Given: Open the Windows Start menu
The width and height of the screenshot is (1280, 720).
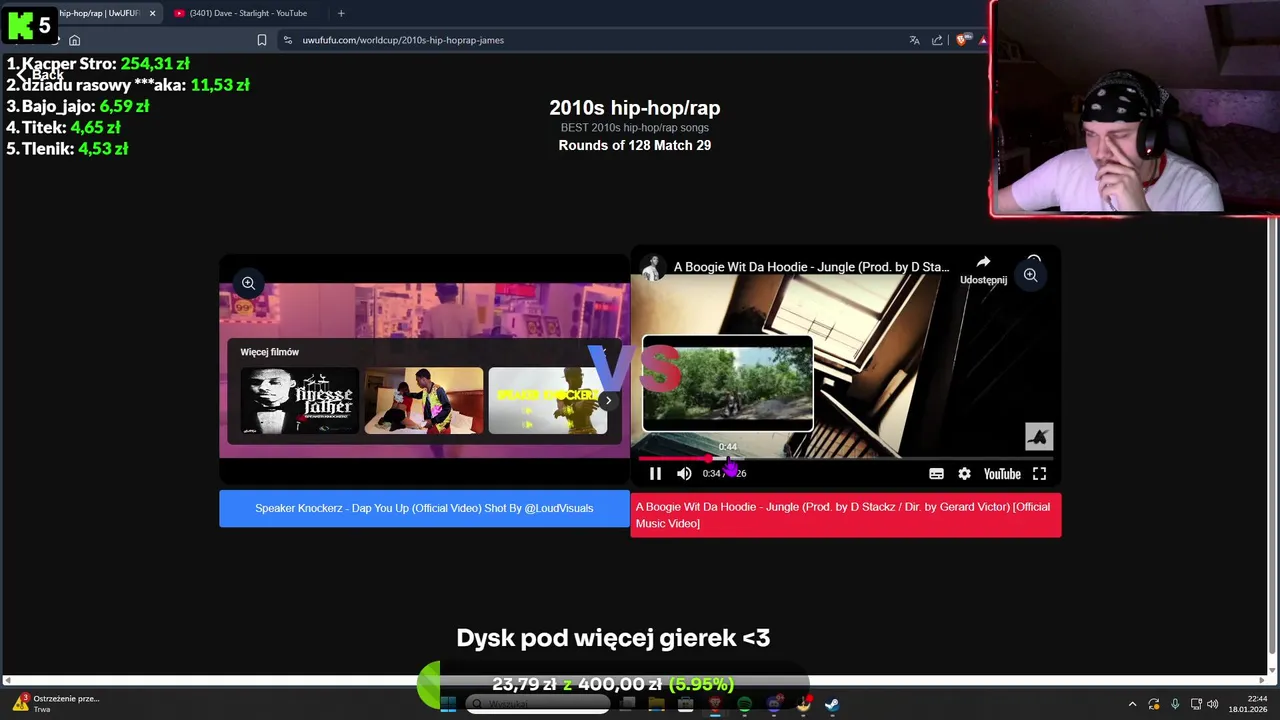Looking at the screenshot, I should pyautogui.click(x=448, y=704).
